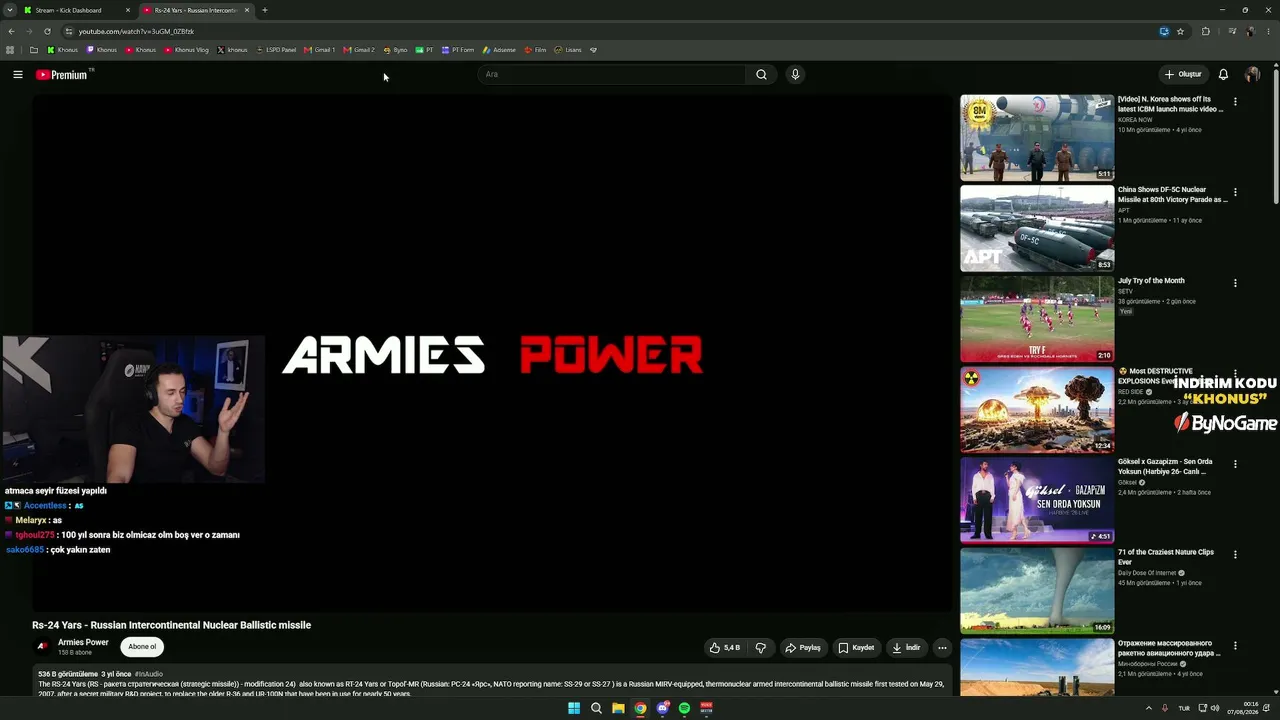Open options for China DF-5C video
The image size is (1280, 720).
[x=1235, y=192]
